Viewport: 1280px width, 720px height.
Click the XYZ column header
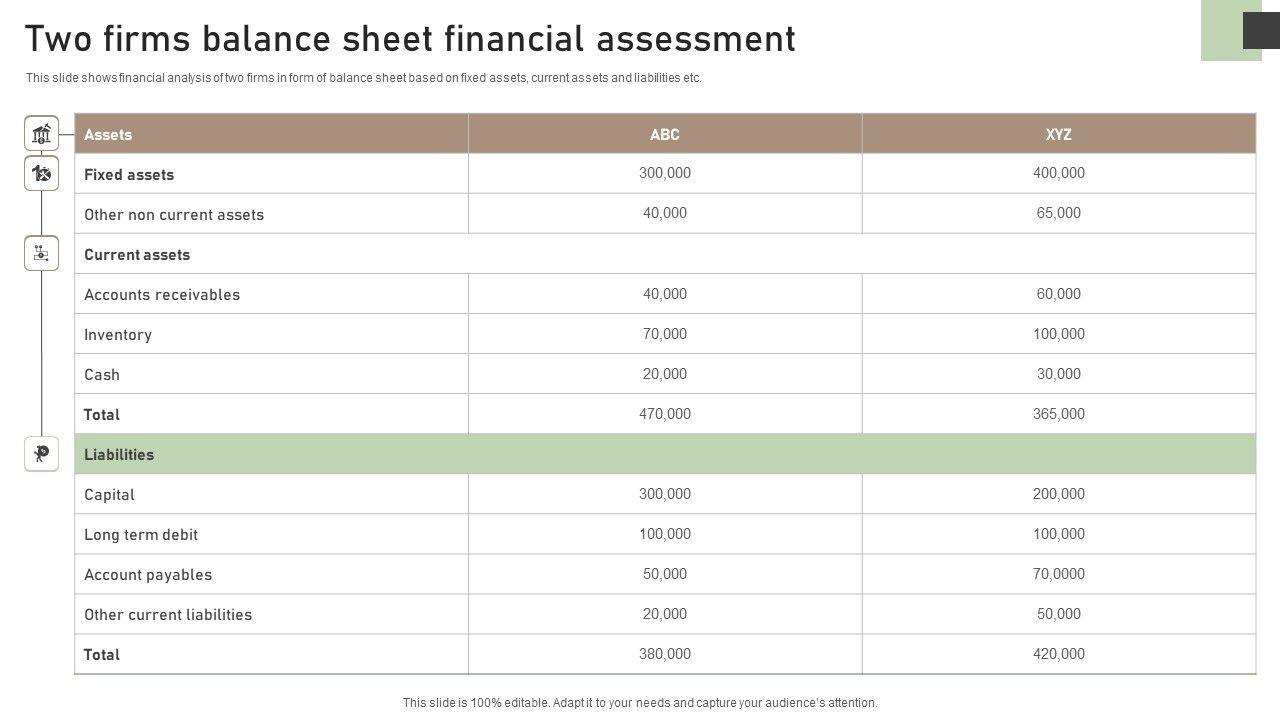(1058, 134)
